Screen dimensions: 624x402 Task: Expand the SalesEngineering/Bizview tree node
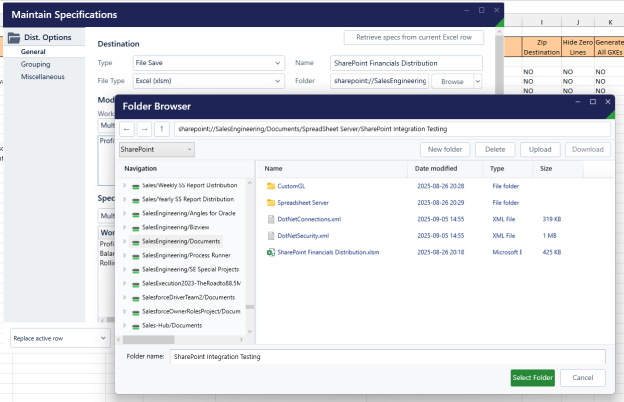(124, 227)
